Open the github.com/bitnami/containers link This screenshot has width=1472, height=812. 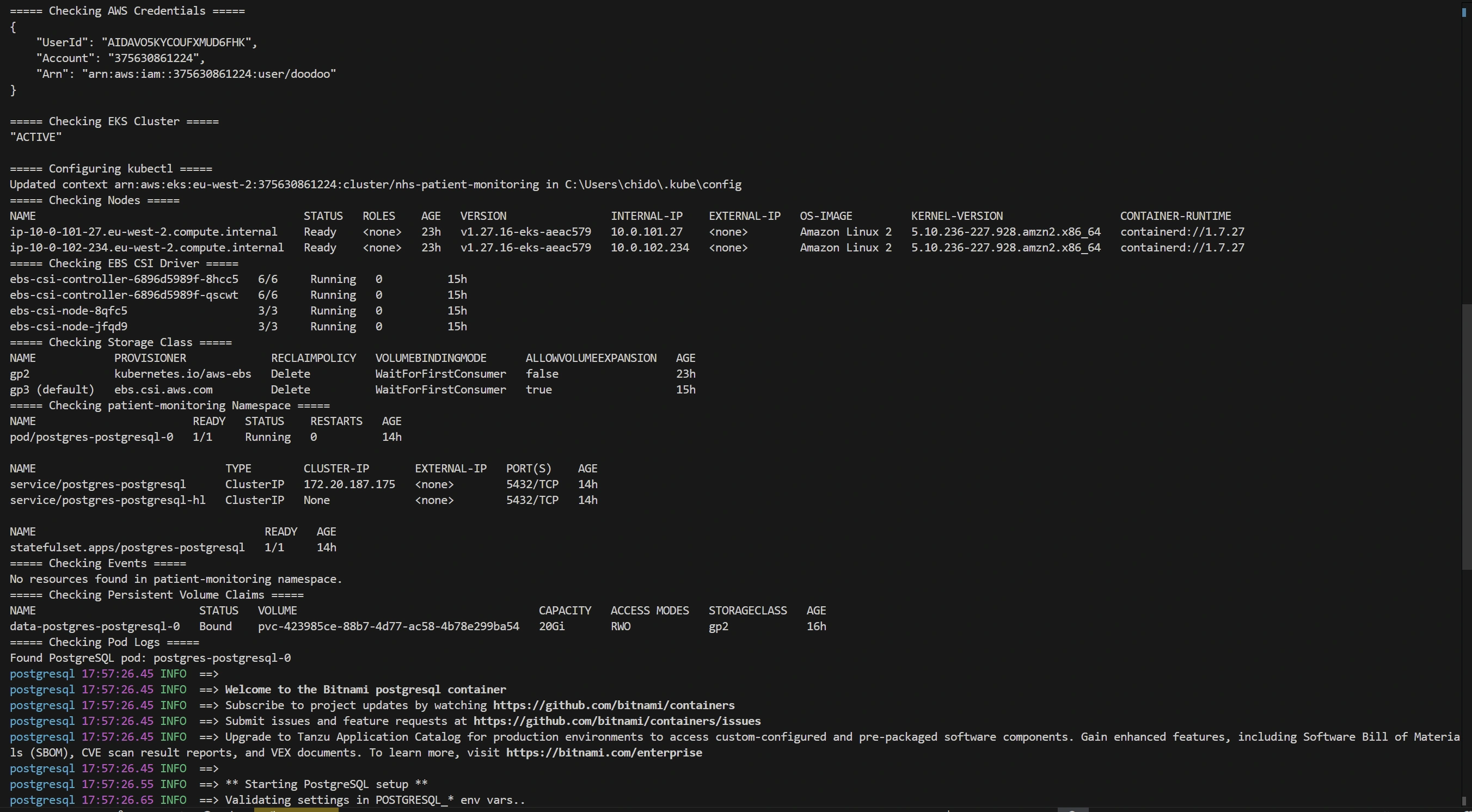click(x=613, y=705)
